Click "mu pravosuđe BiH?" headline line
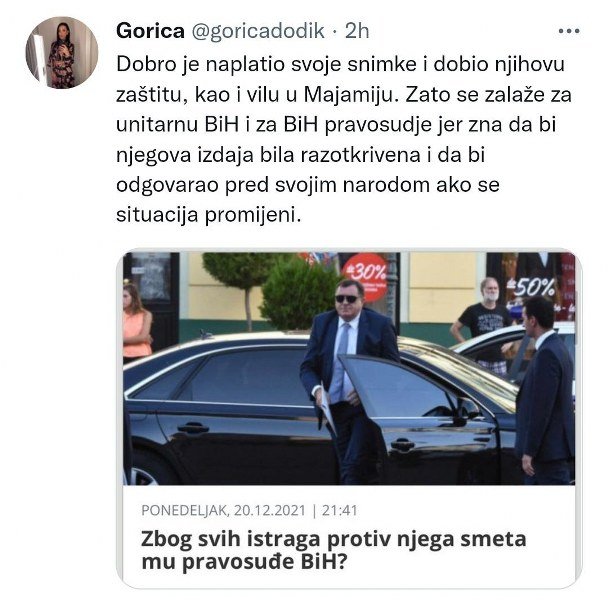Image resolution: width=608 pixels, height=600 pixels. (244, 561)
